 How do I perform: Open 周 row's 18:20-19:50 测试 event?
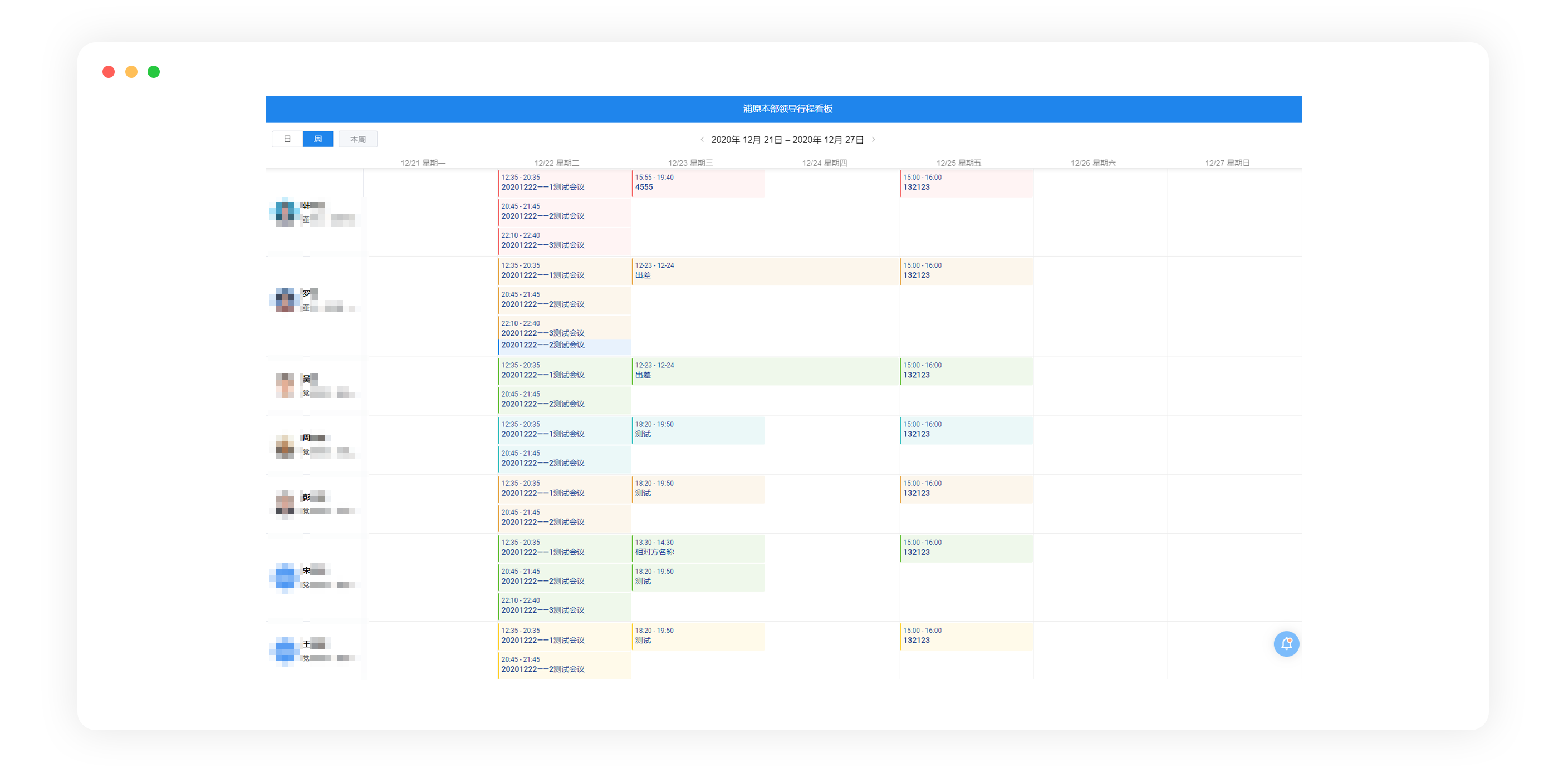pos(698,430)
